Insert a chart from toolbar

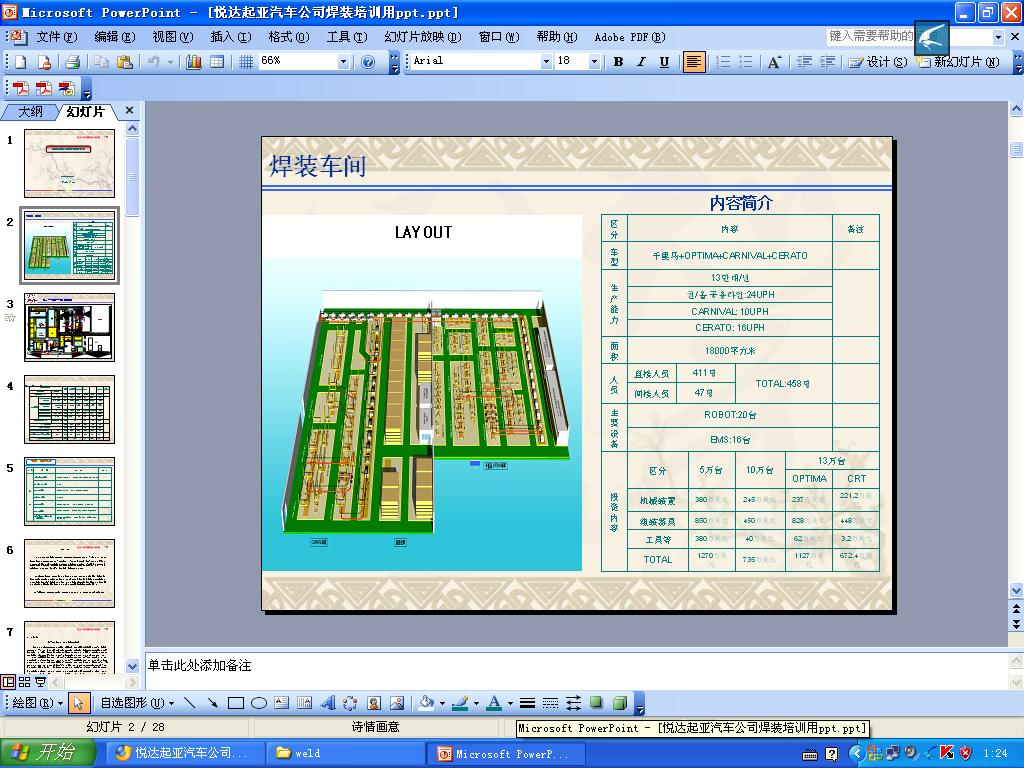(193, 61)
